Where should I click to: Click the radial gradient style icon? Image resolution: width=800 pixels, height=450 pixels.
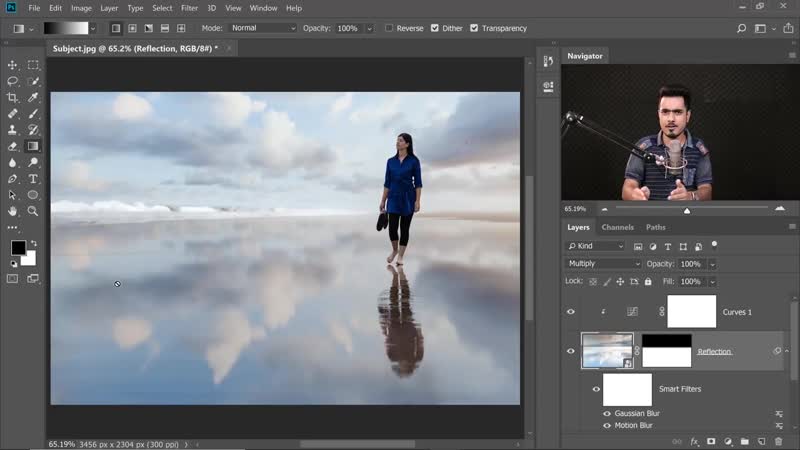tap(133, 28)
